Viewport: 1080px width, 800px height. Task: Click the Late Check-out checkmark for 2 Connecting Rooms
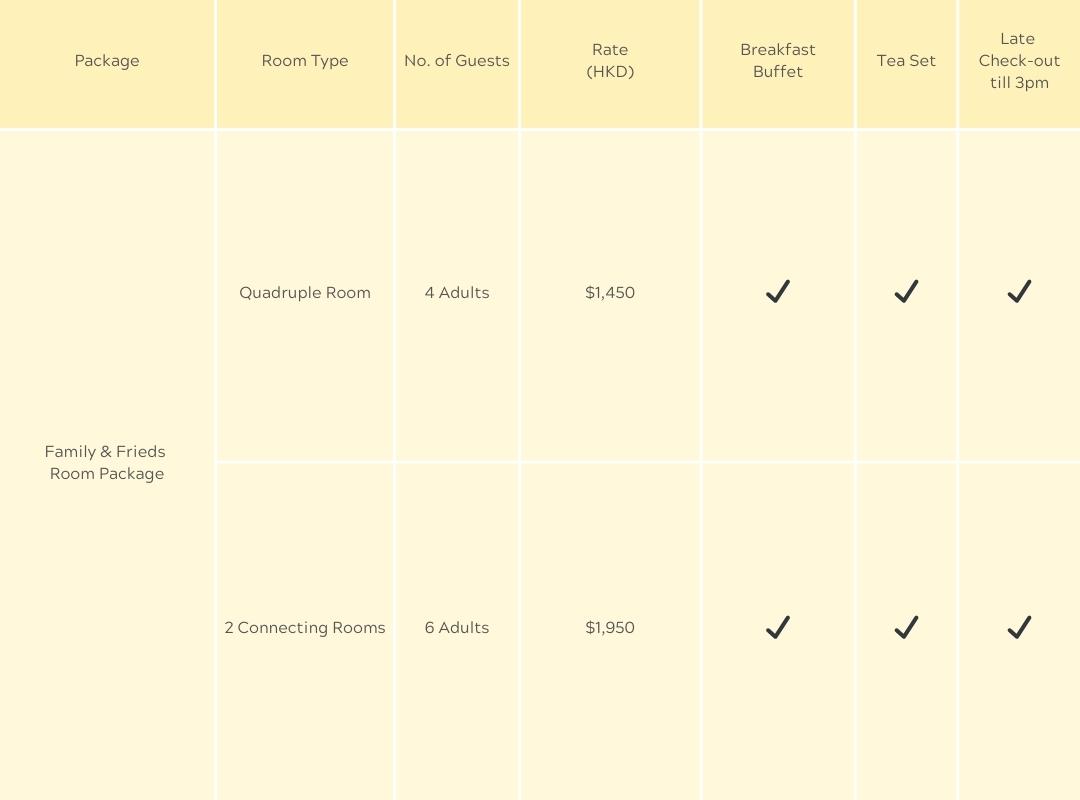click(1018, 627)
